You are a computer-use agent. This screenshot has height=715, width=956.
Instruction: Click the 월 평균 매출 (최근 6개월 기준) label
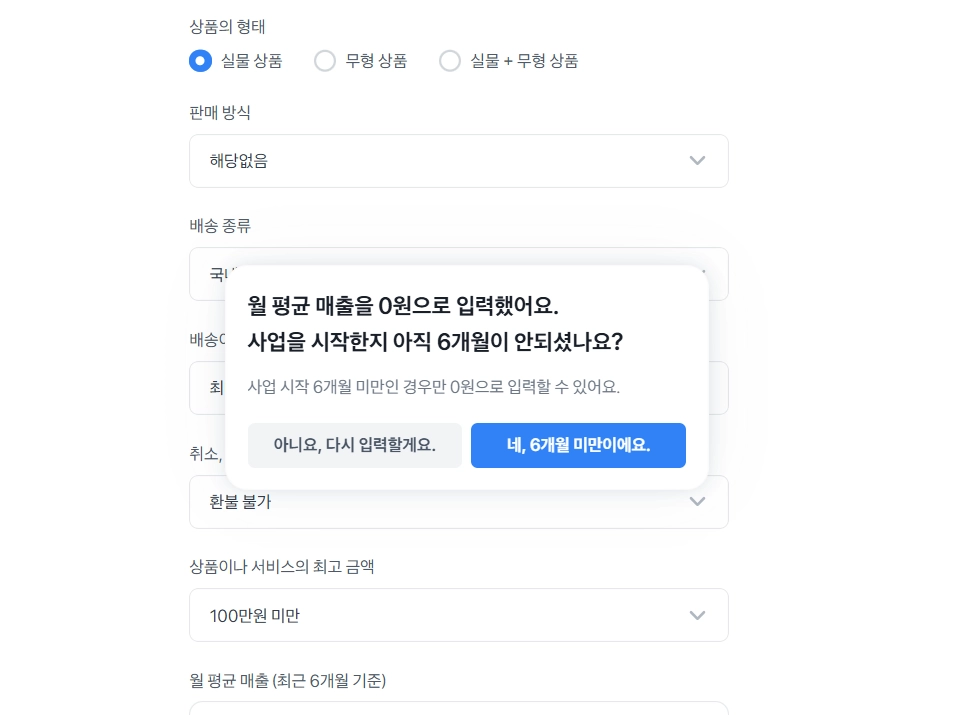(287, 681)
